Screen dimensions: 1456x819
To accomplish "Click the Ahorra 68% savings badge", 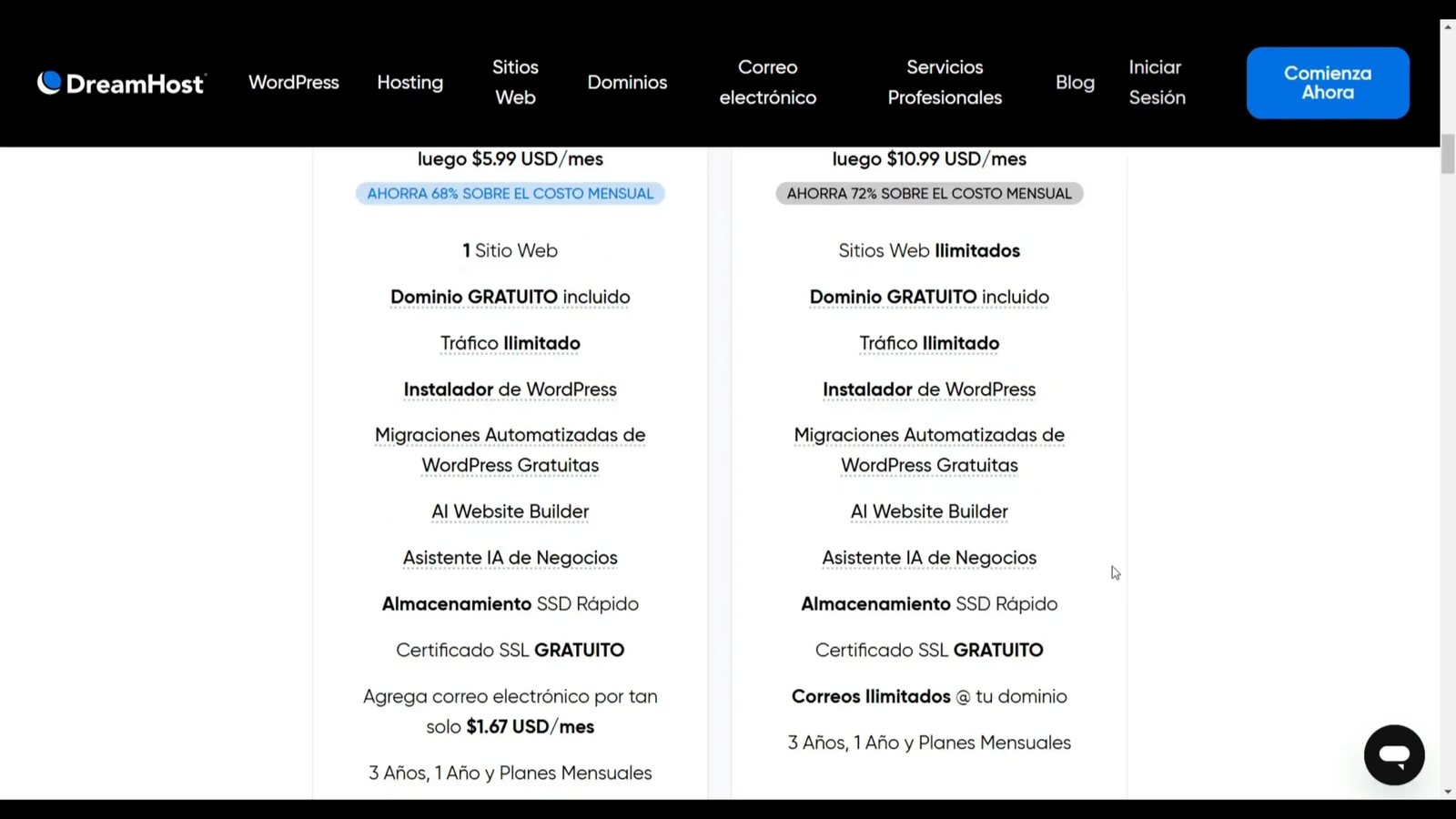I will tap(510, 194).
